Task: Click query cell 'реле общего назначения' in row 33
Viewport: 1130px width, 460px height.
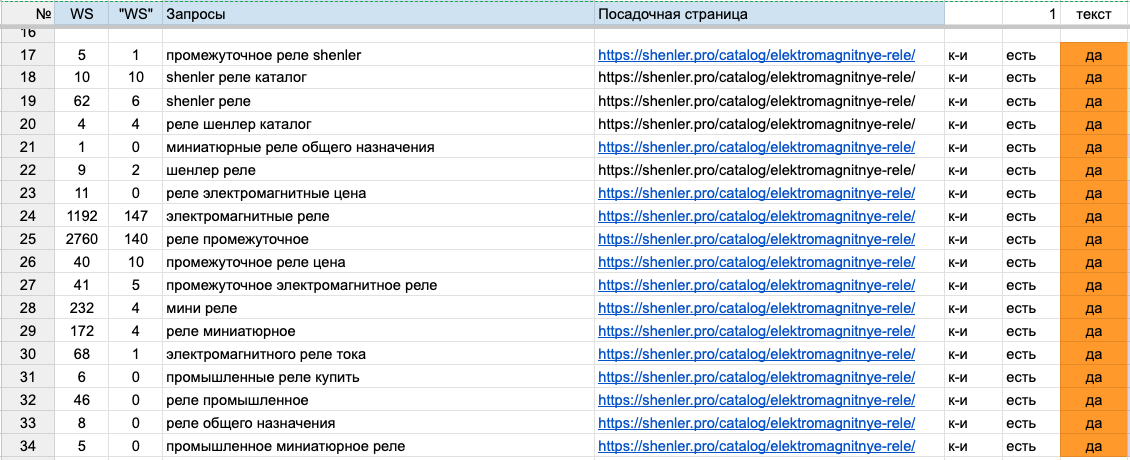Action: 378,423
